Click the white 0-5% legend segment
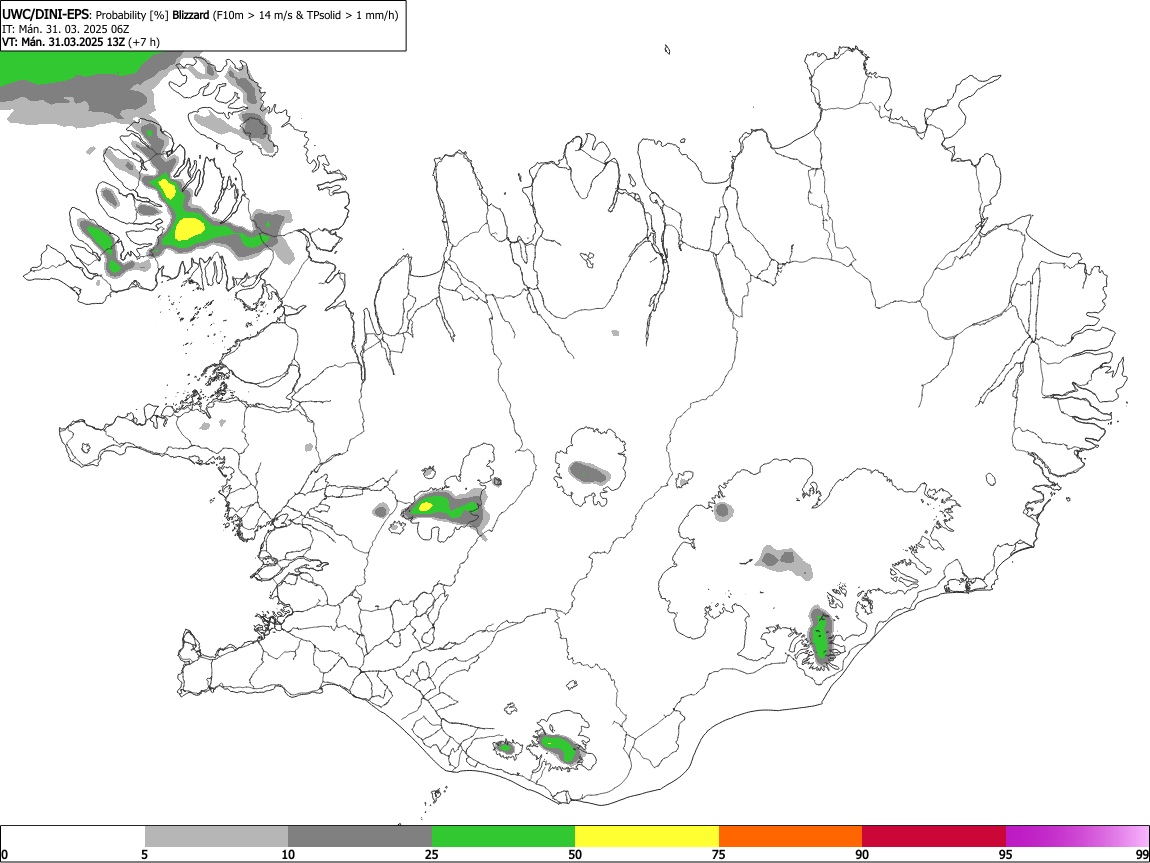 click(x=73, y=837)
